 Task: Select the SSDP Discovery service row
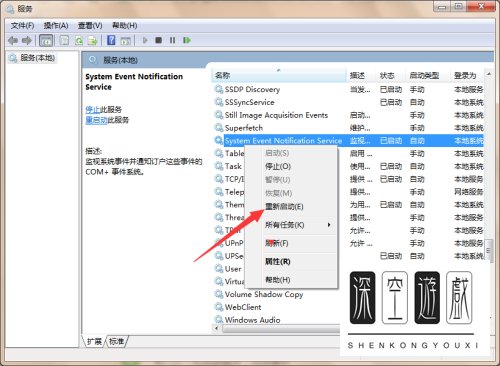coord(349,90)
